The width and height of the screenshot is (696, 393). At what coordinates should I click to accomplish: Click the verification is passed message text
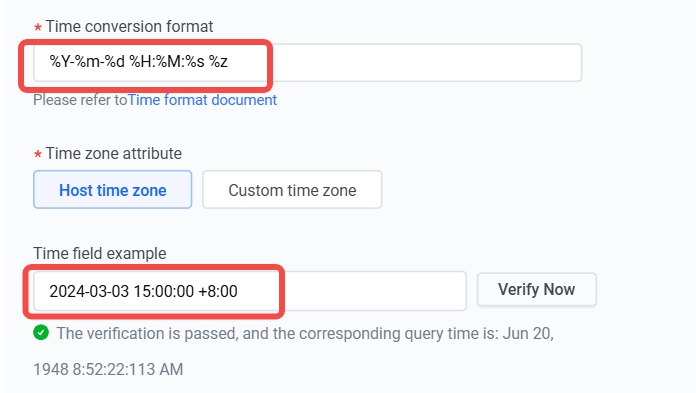[x=305, y=333]
